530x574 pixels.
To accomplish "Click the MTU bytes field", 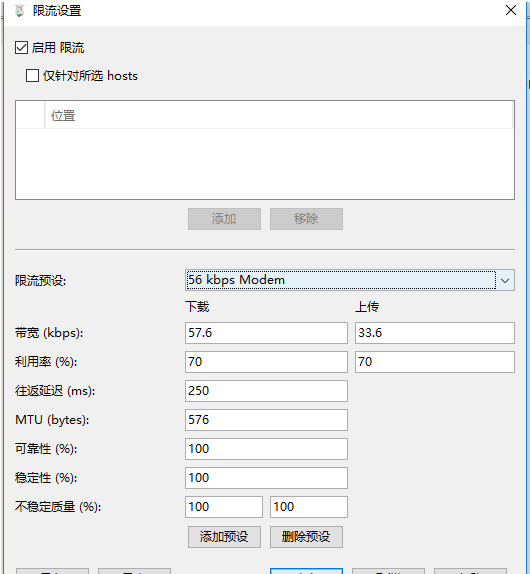I will point(266,420).
